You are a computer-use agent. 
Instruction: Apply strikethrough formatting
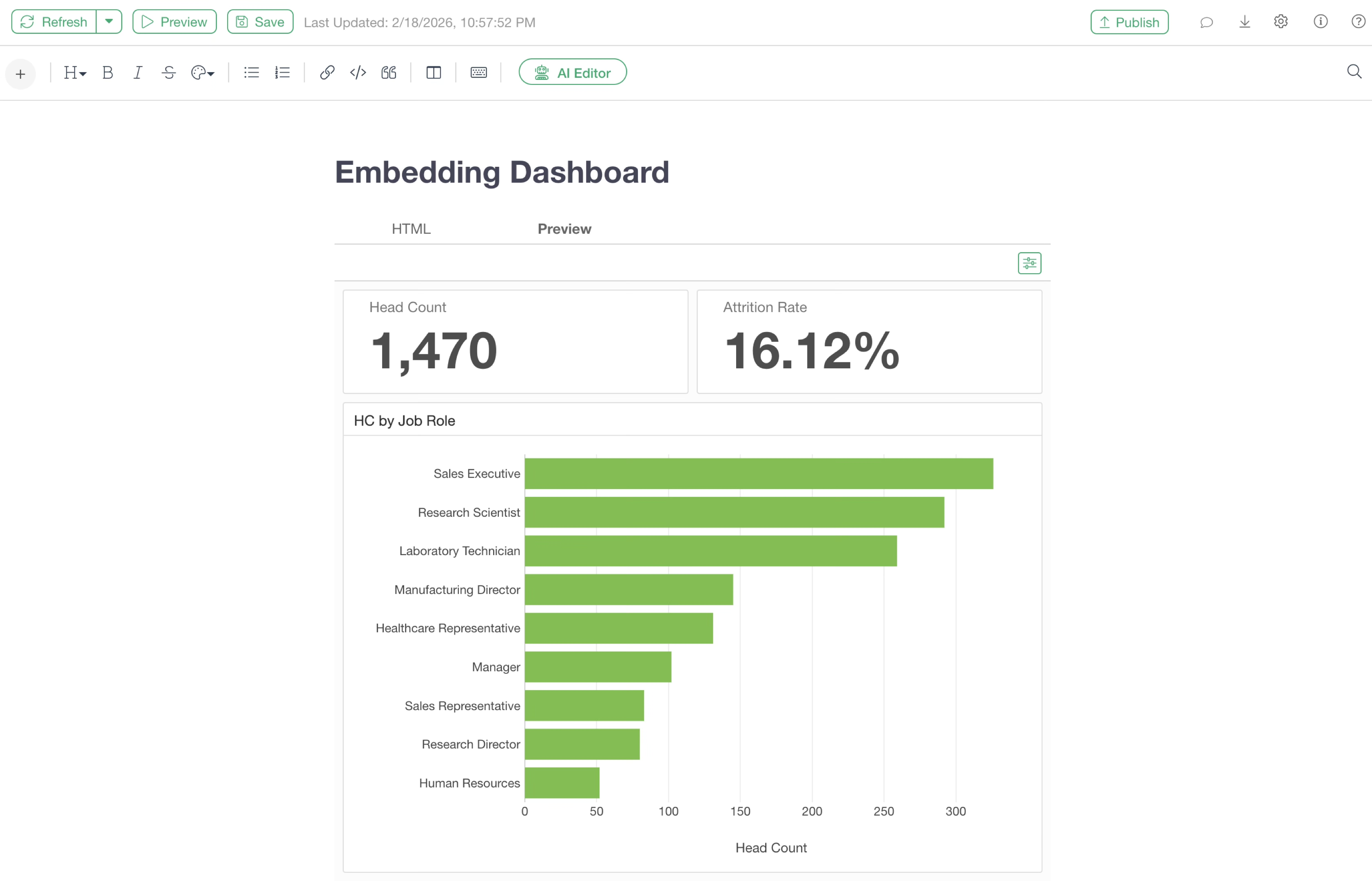point(169,73)
